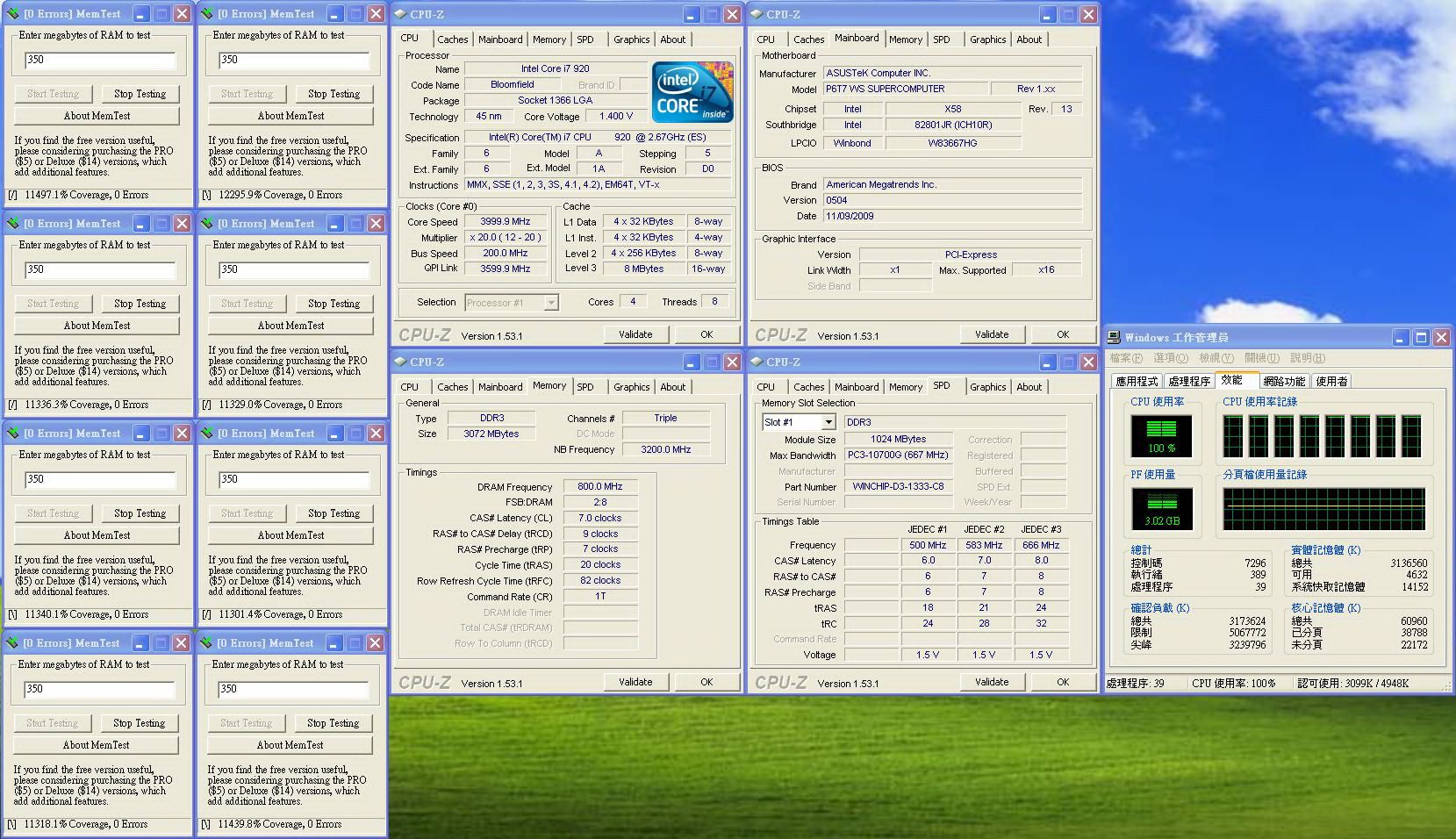Click the Max Bandwidth PC3-10700G (667 MHz) value
The height and width of the screenshot is (839, 1456).
coord(899,455)
